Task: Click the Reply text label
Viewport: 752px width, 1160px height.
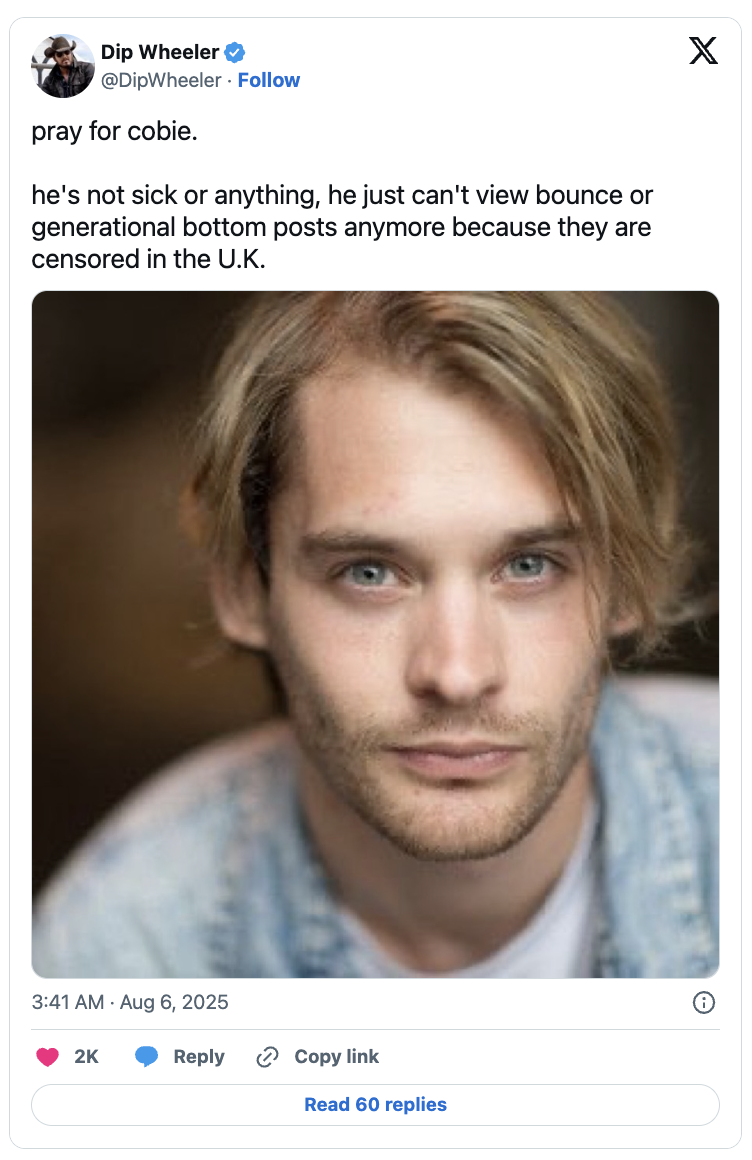Action: pos(198,1056)
